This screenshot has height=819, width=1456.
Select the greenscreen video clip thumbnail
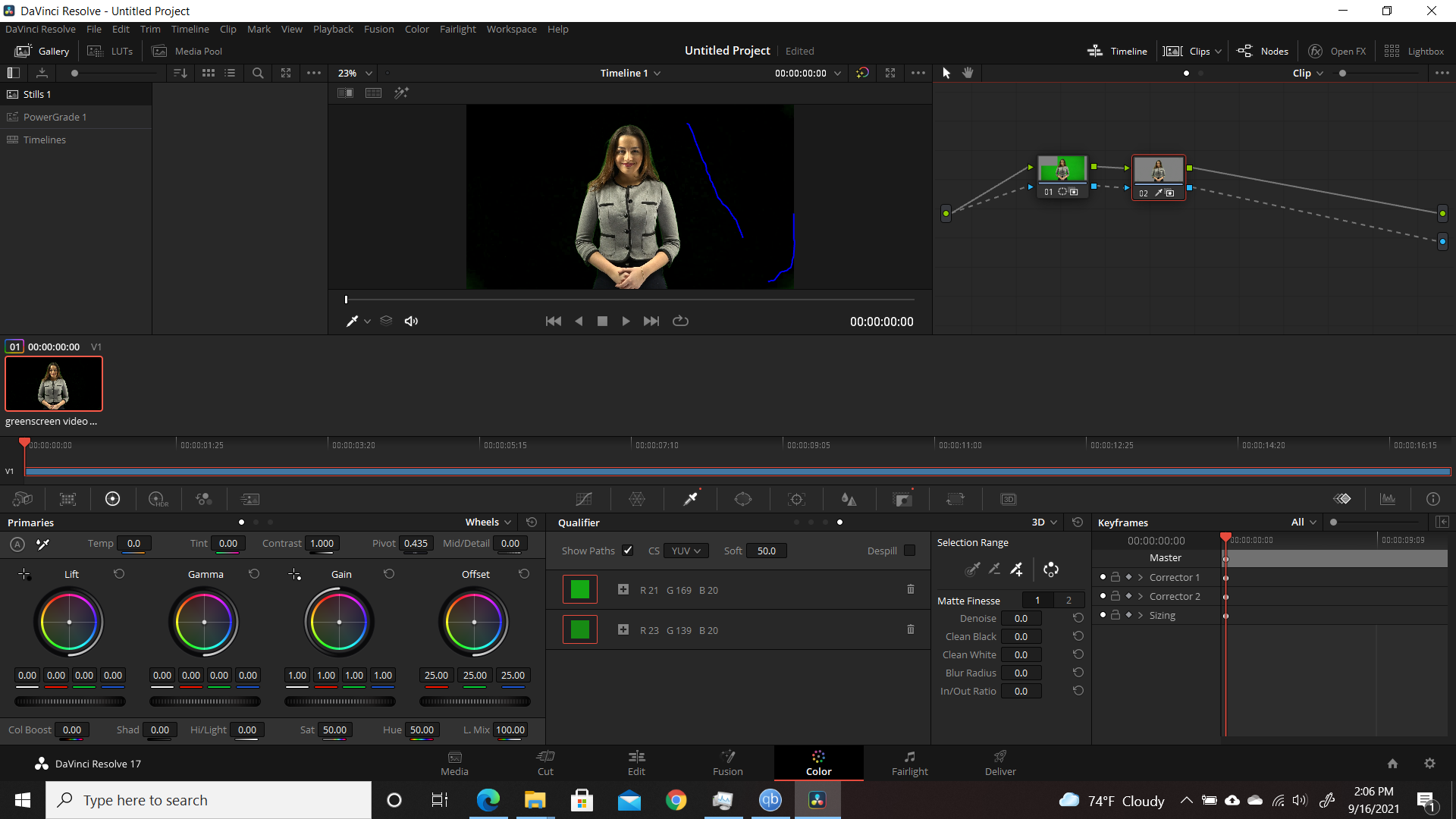pos(54,384)
